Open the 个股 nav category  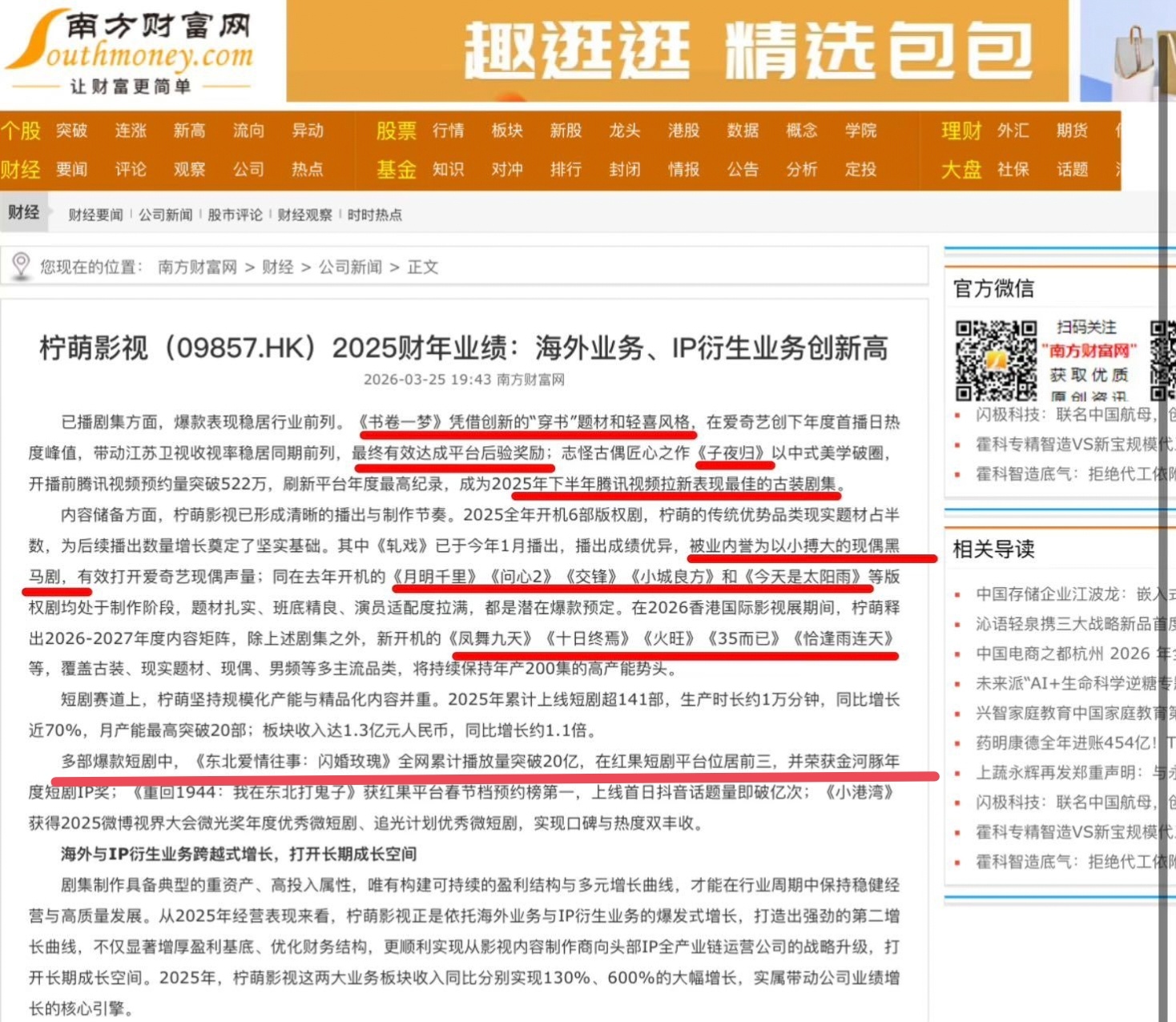[x=21, y=131]
